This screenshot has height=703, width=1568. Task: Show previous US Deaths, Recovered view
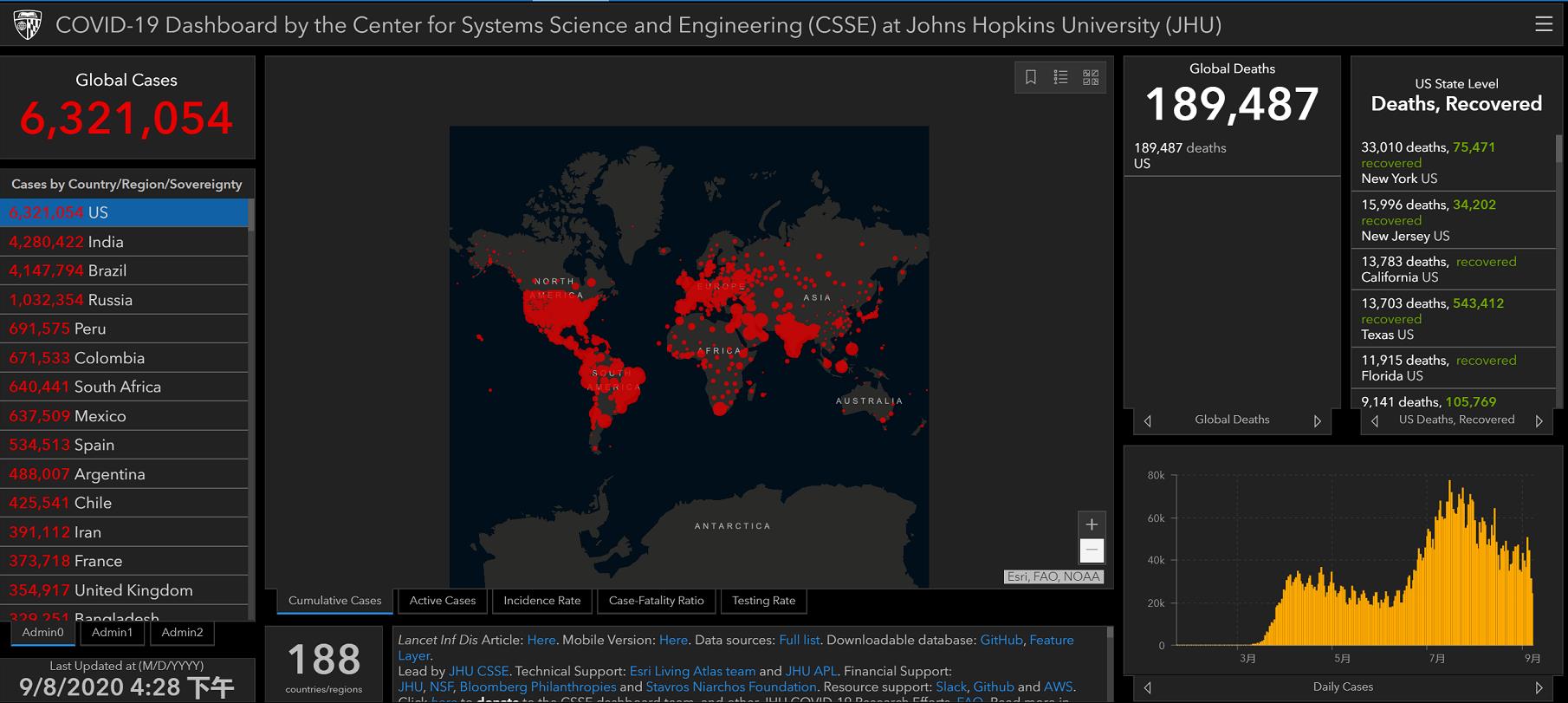(1375, 421)
